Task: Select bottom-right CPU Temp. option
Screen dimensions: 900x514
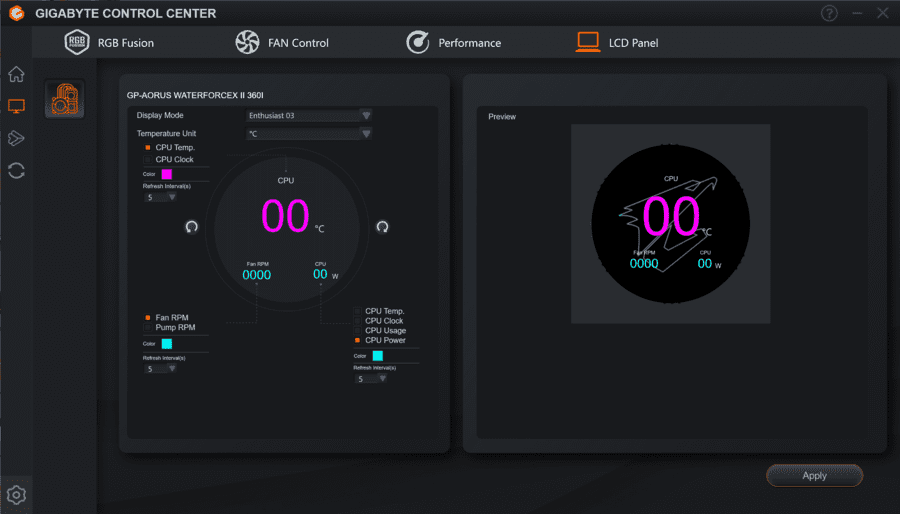Action: pos(379,311)
